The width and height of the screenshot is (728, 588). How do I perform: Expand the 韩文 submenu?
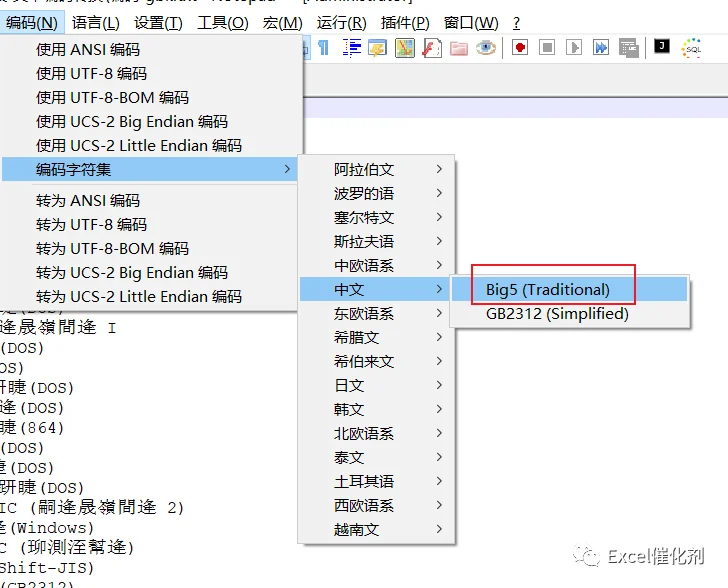tap(376, 410)
